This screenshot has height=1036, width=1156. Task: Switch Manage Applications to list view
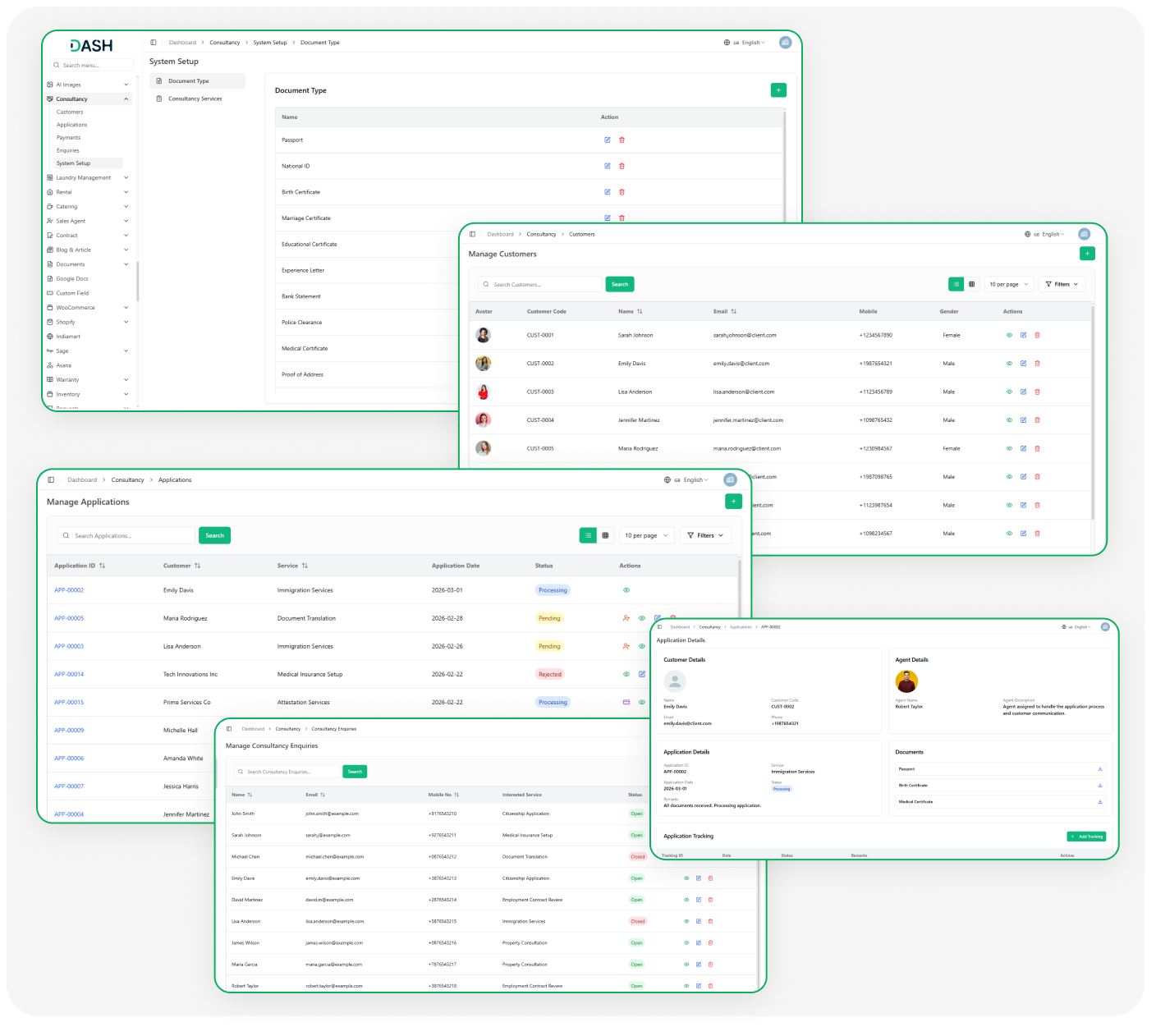coord(588,535)
